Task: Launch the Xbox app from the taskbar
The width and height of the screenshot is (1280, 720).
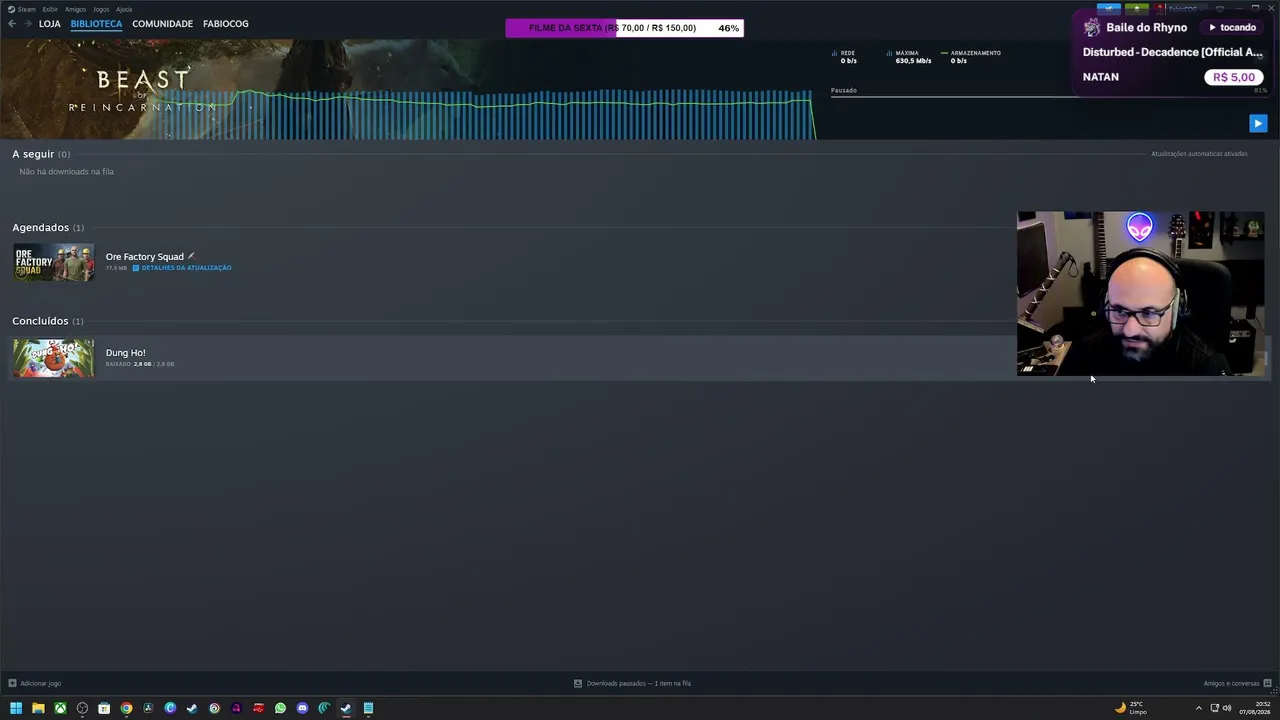Action: click(60, 708)
